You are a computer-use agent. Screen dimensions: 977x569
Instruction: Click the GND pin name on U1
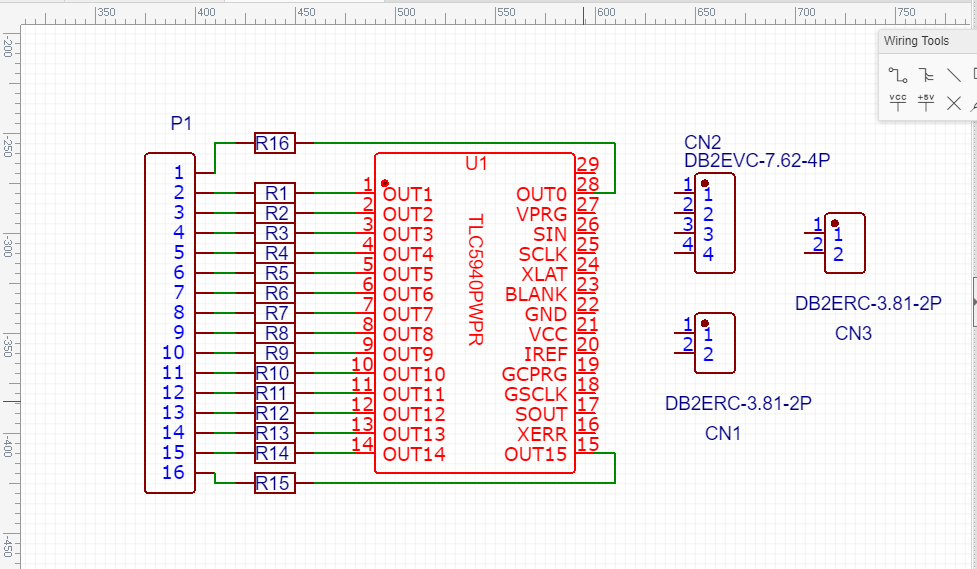pos(546,314)
